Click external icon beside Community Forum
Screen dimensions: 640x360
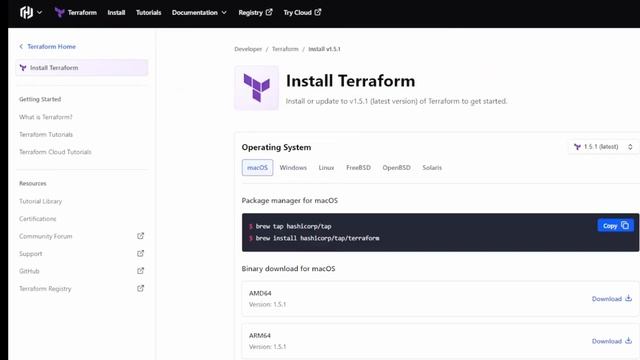140,236
